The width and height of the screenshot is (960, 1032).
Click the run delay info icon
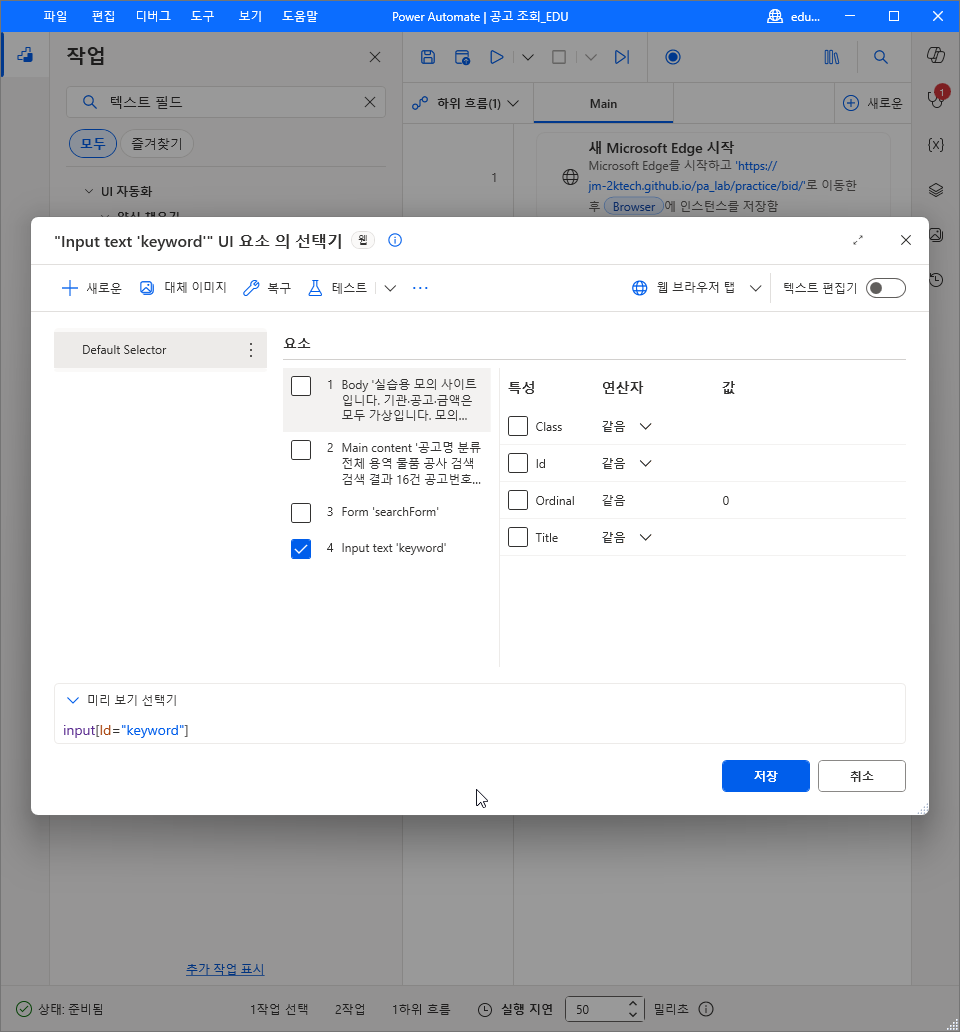click(x=705, y=1009)
